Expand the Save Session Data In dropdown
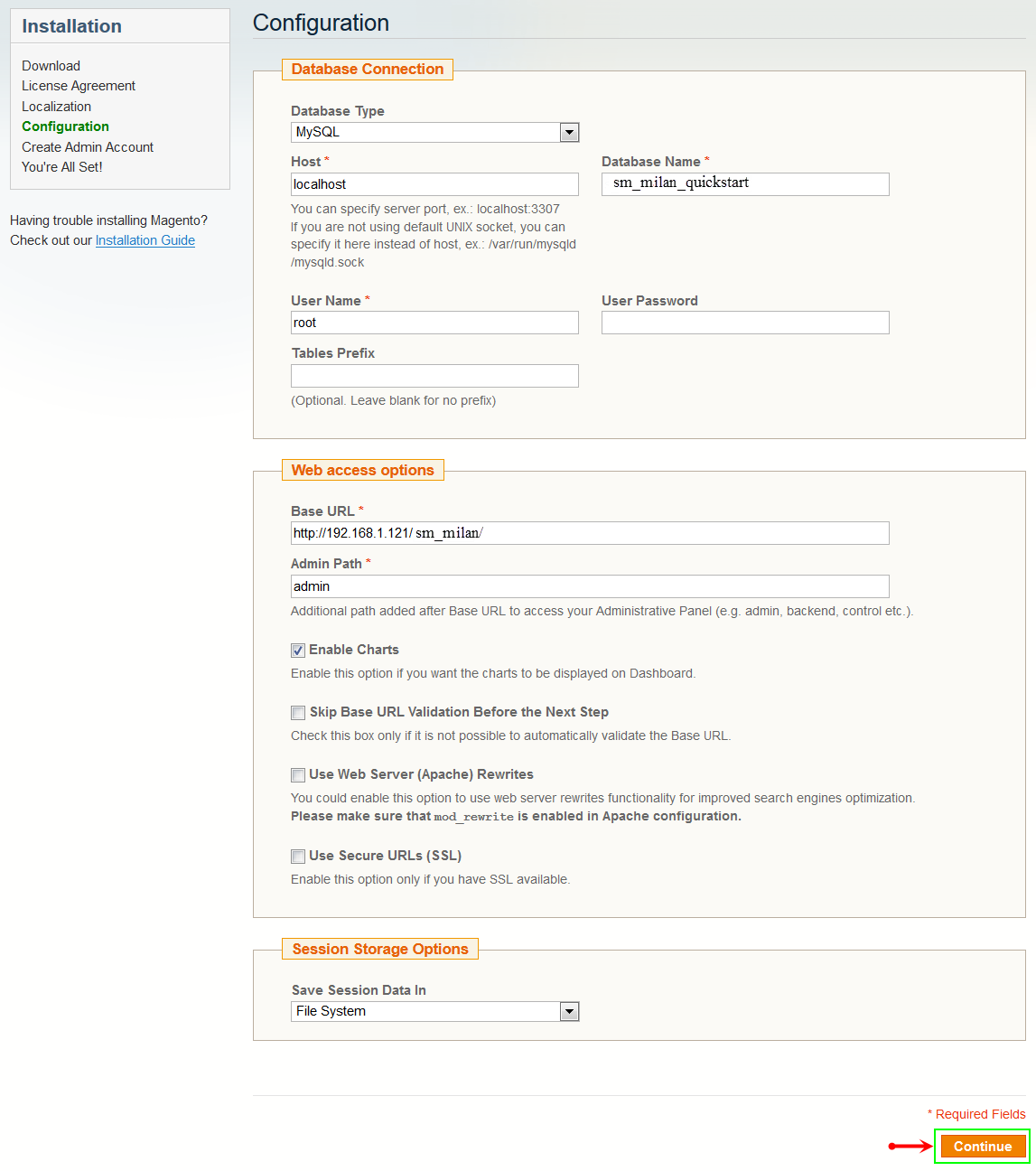Viewport: 1036px width, 1171px height. (569, 1012)
